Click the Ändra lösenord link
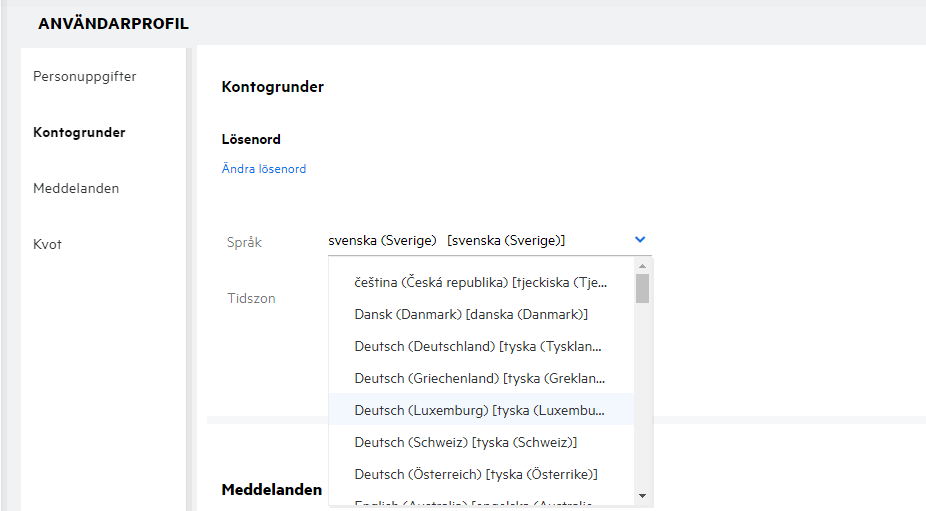 (264, 169)
